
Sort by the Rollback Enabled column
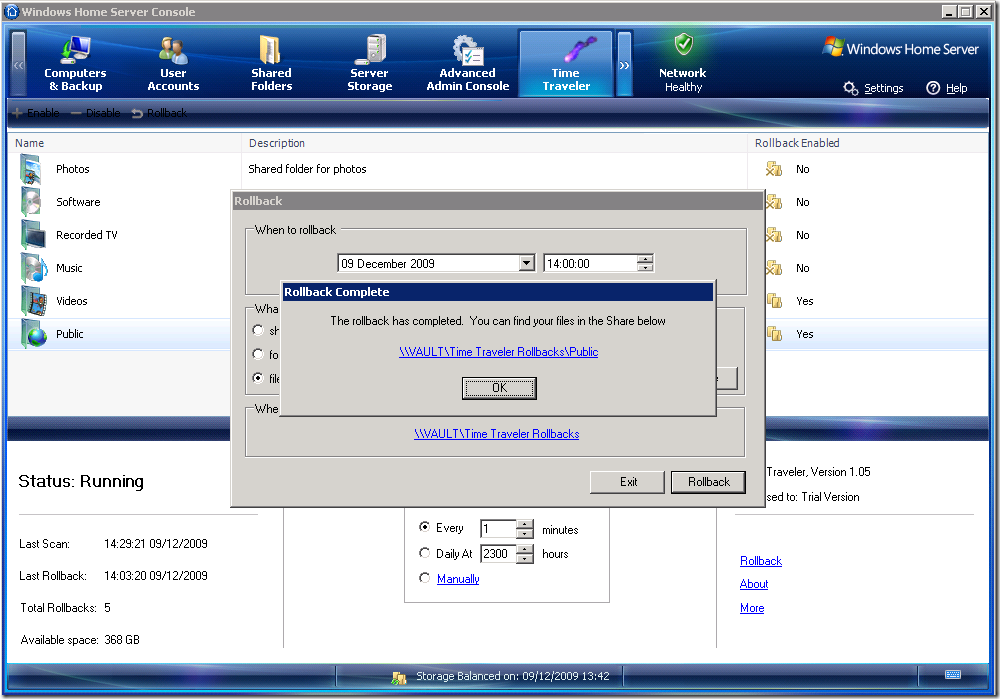point(868,143)
